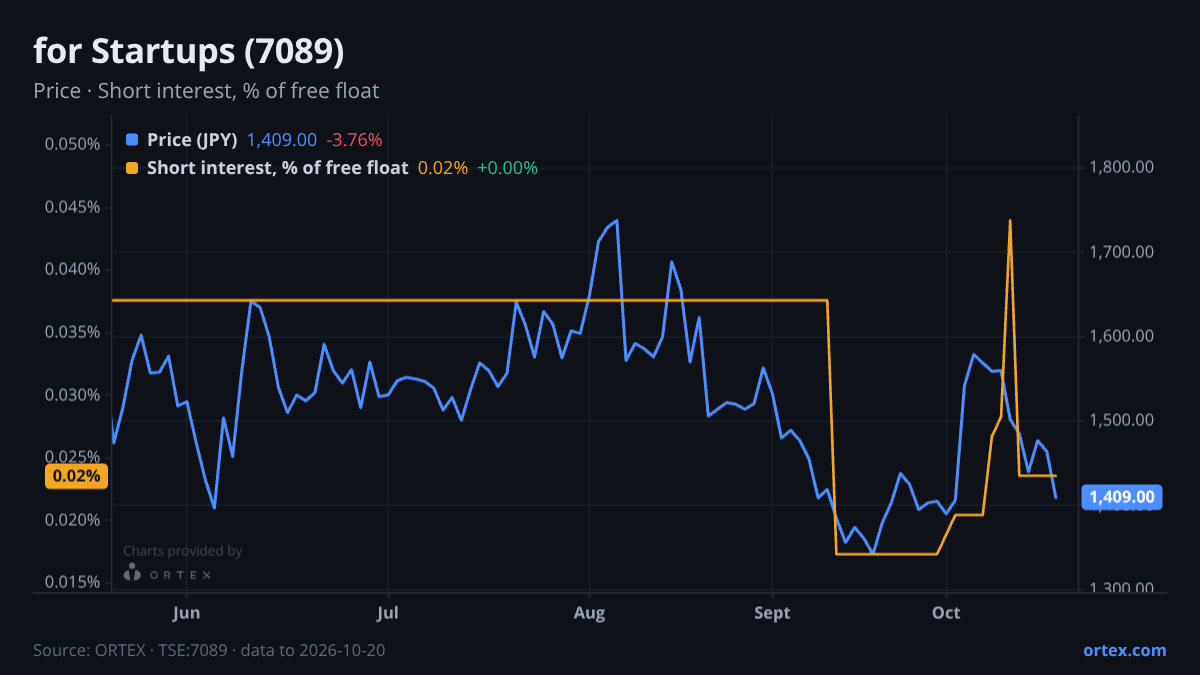Viewport: 1200px width, 675px height.
Task: Click the ORTEX logo icon
Action: 132,573
